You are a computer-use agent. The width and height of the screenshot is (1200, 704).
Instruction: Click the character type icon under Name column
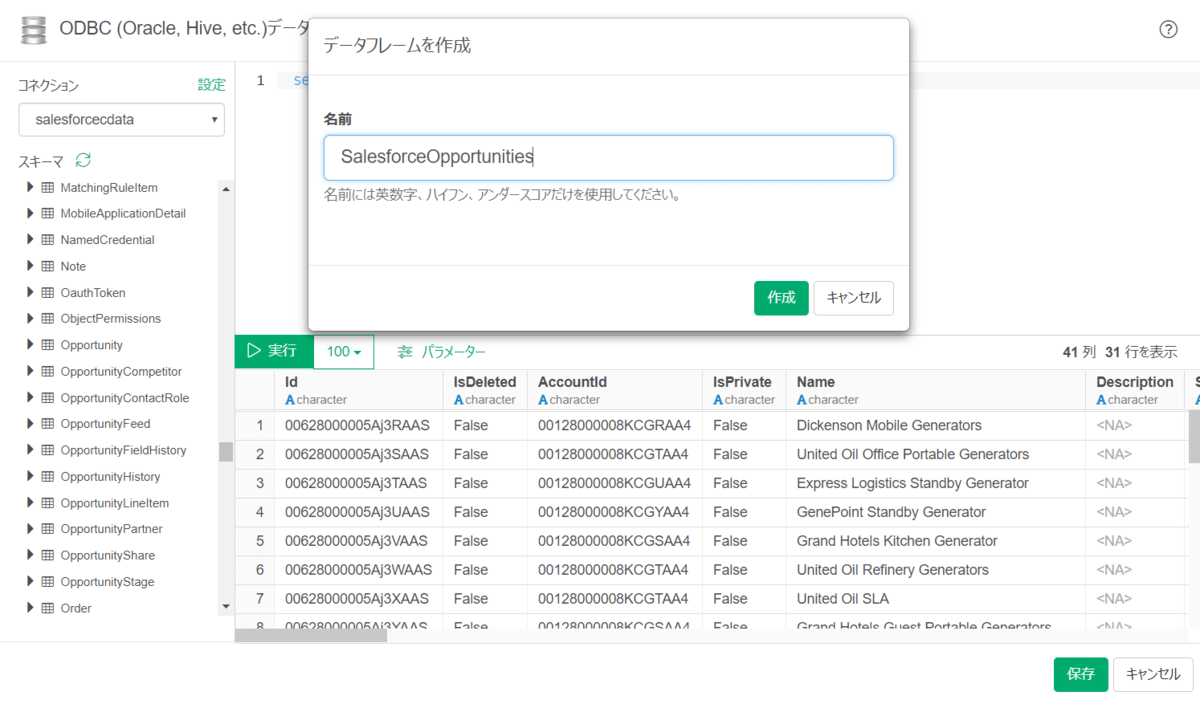801,400
